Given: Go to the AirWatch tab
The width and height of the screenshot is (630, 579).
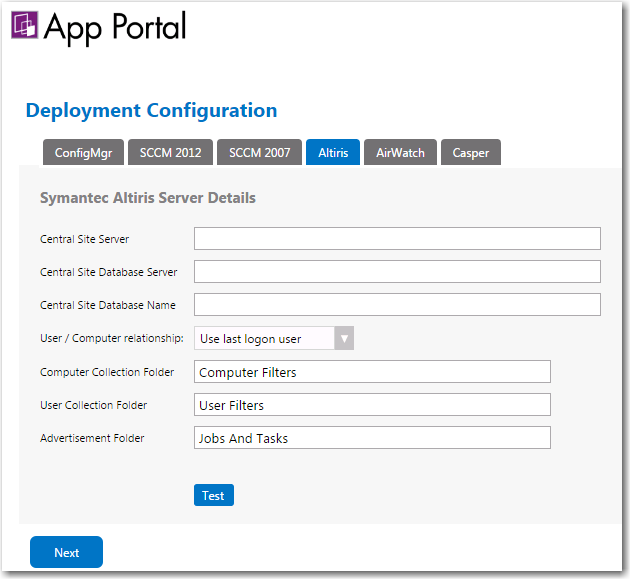Looking at the screenshot, I should tap(400, 152).
